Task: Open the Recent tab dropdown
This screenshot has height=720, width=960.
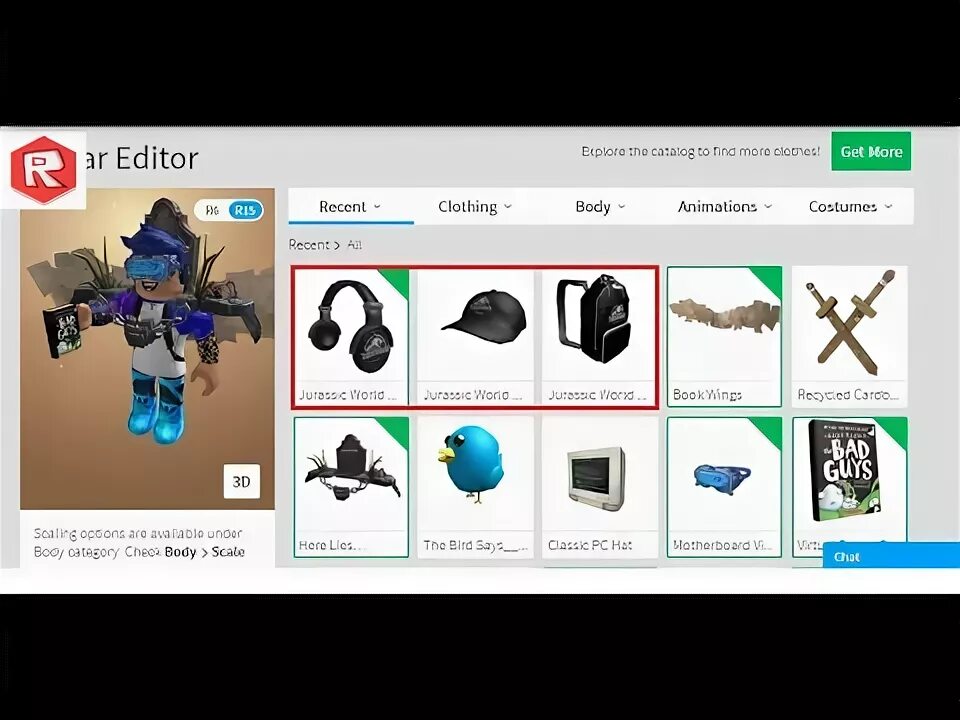Action: [350, 207]
